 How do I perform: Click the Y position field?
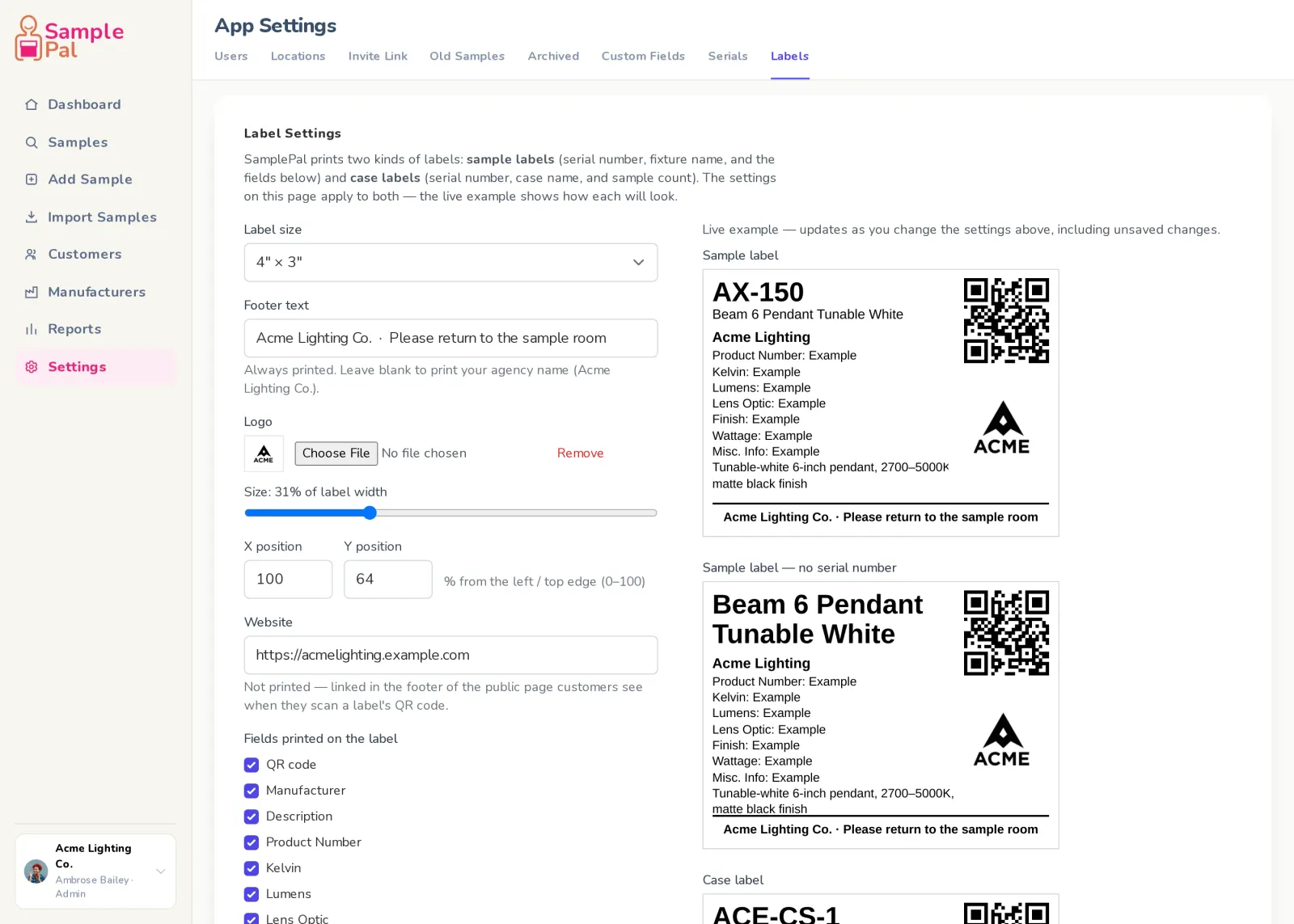point(388,580)
